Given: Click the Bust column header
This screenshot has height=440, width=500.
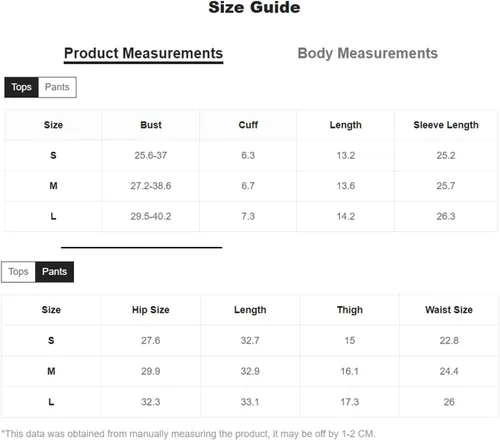Looking at the screenshot, I should click(x=151, y=125).
